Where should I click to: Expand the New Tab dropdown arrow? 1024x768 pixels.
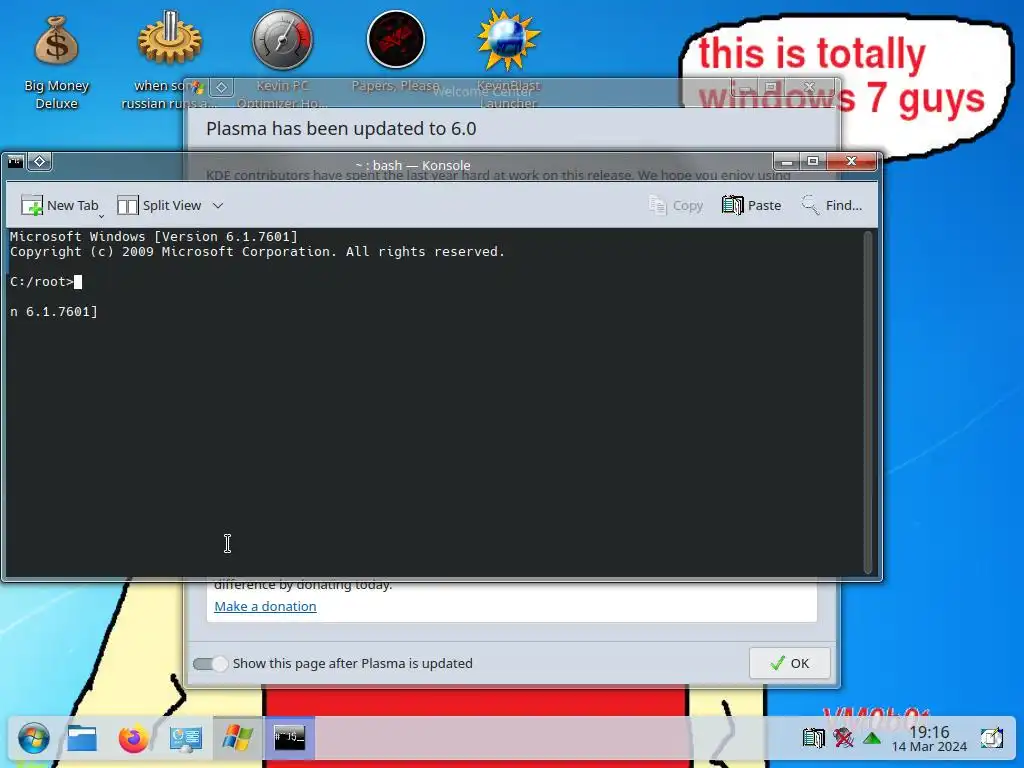click(x=101, y=215)
